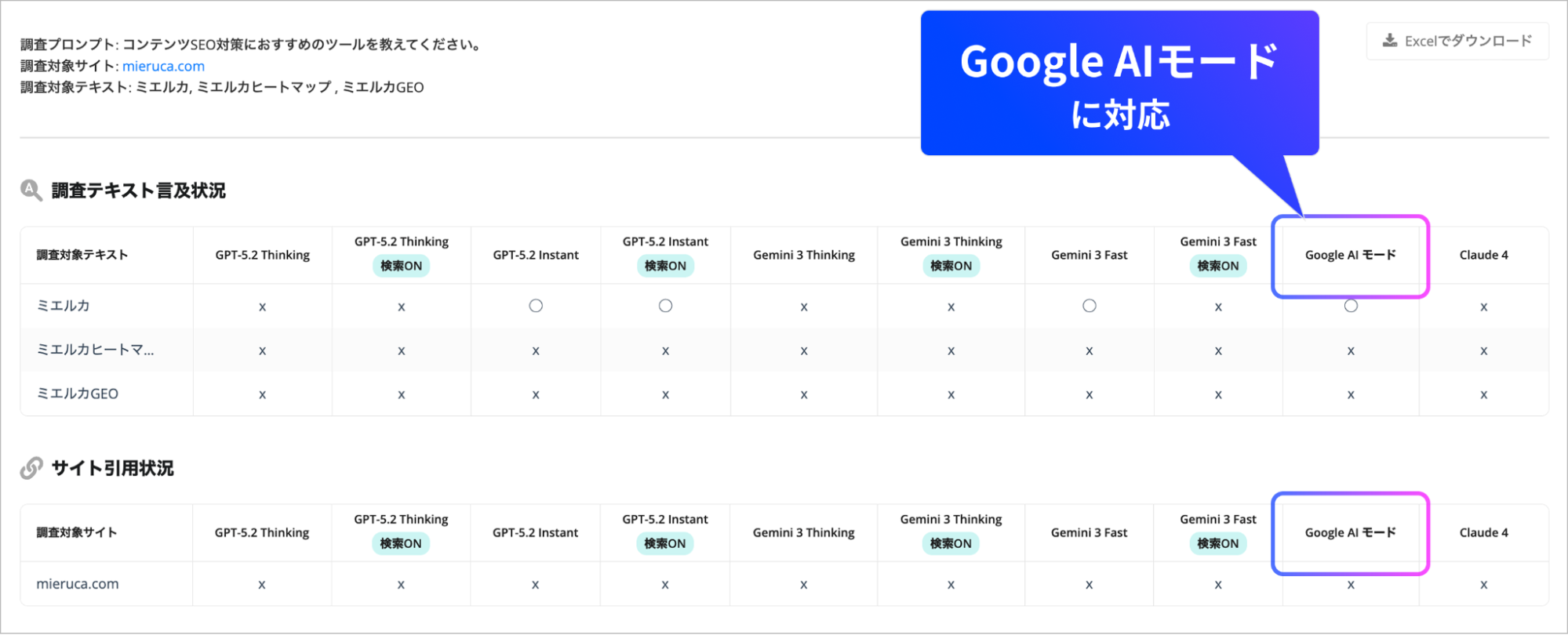Click the 検索ON badge under Gemini 3 Thinking, top table
The height and width of the screenshot is (635, 1568).
tap(951, 266)
